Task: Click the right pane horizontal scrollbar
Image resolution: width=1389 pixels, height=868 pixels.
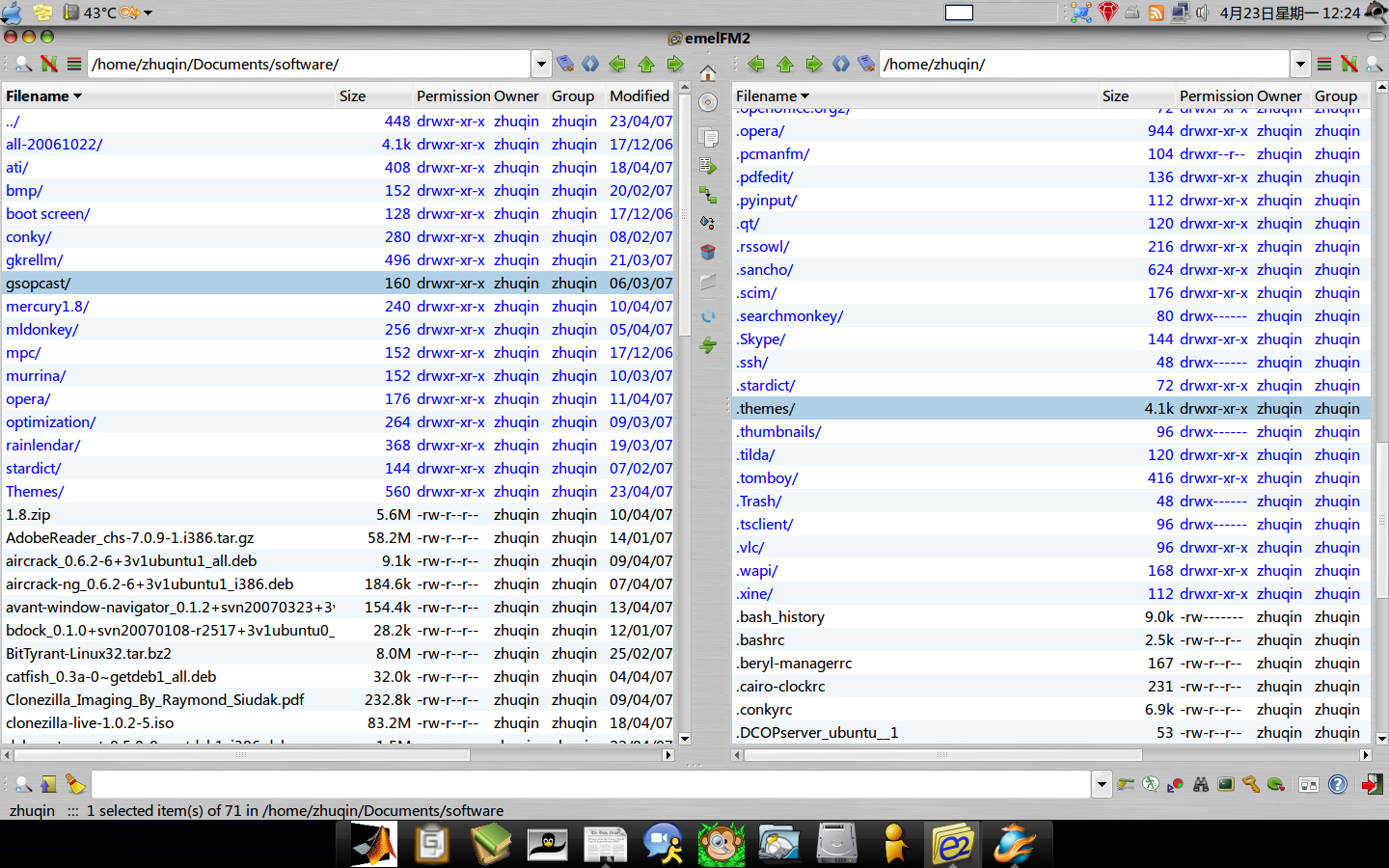Action: (x=942, y=755)
